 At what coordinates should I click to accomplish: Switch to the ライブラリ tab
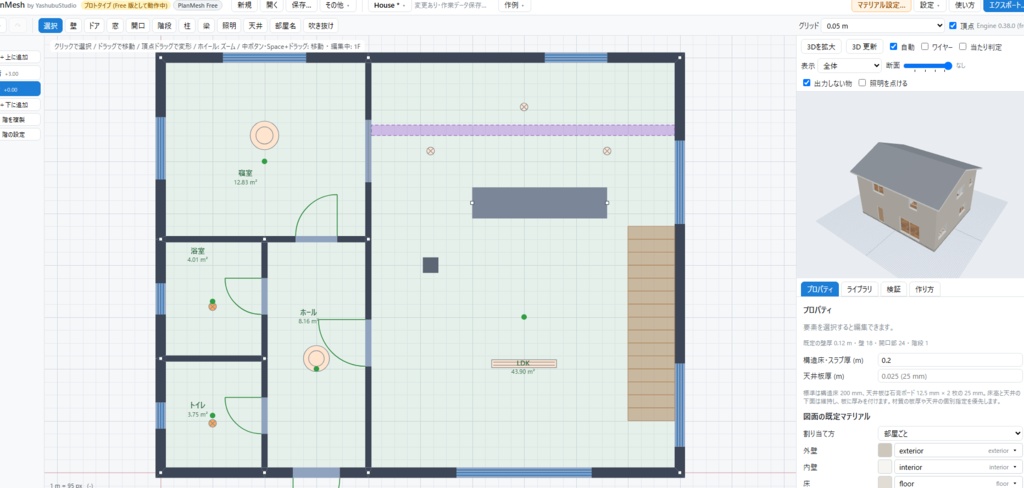pyautogui.click(x=859, y=289)
